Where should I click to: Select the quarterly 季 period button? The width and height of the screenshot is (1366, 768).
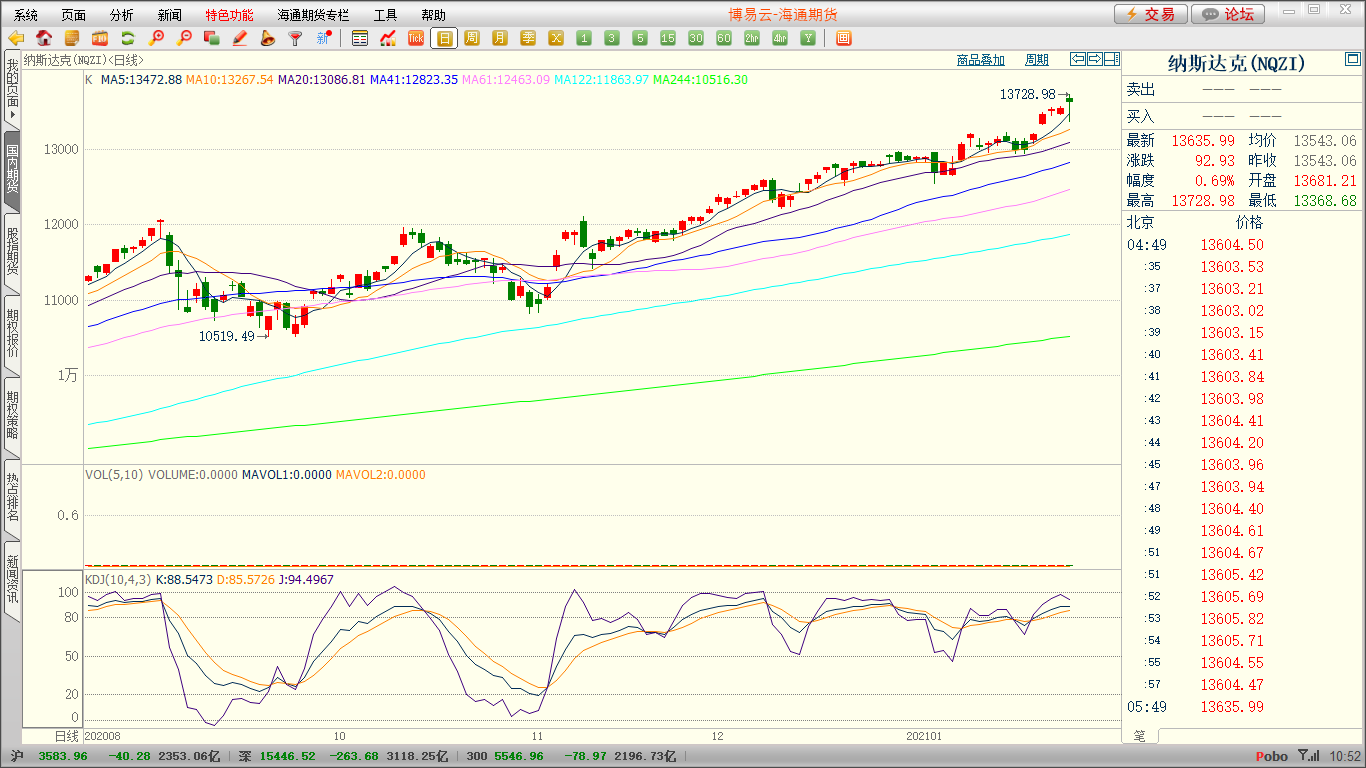pyautogui.click(x=528, y=38)
